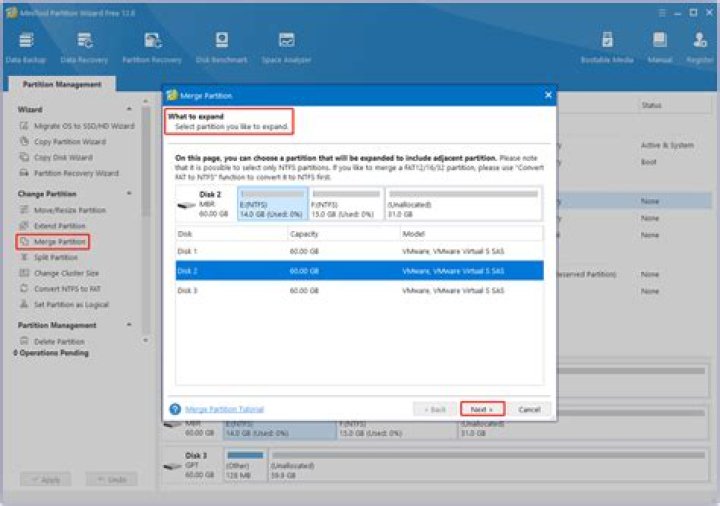The image size is (720, 506).
Task: Click the Apply button
Action: point(45,480)
